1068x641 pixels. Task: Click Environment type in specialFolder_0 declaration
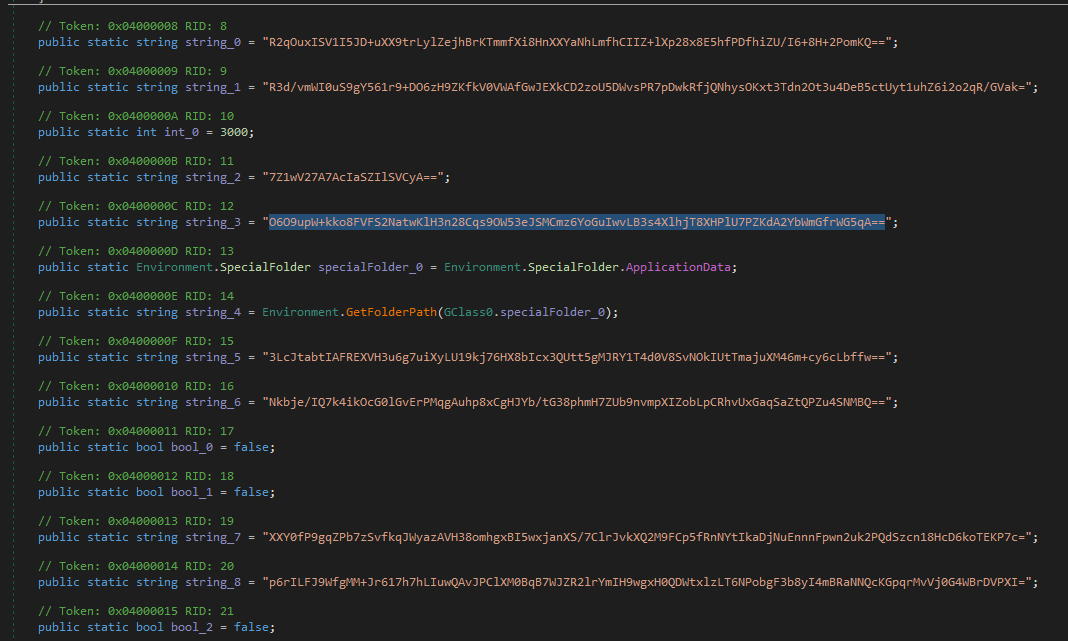coord(174,267)
